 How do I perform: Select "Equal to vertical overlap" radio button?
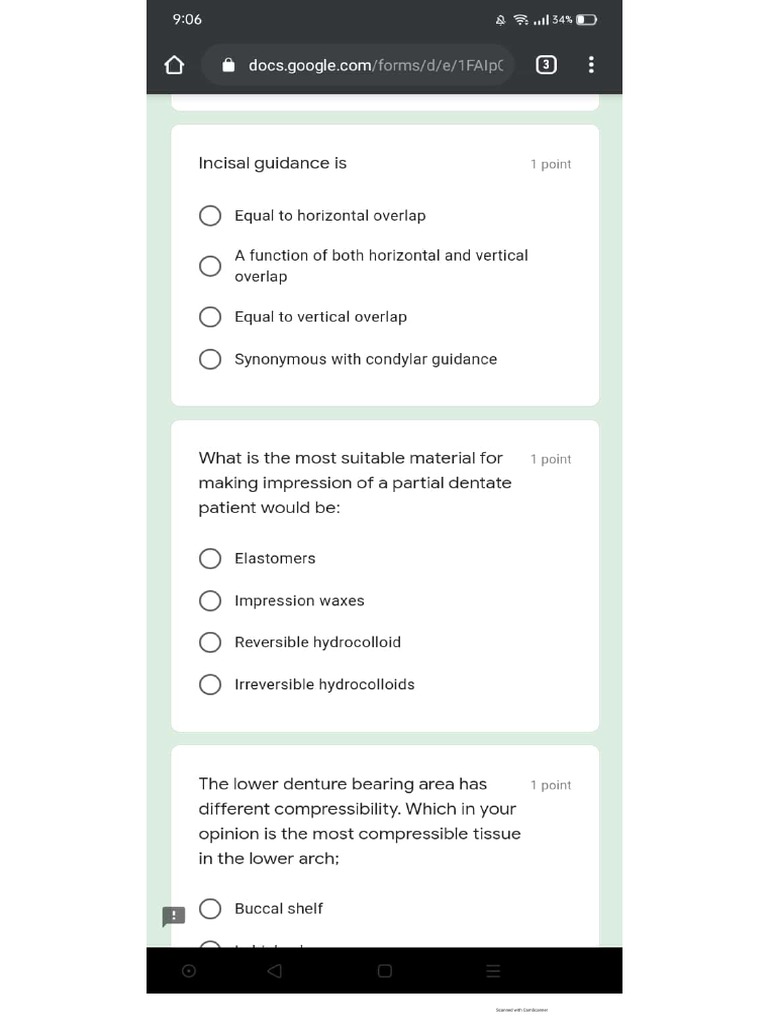tap(210, 317)
